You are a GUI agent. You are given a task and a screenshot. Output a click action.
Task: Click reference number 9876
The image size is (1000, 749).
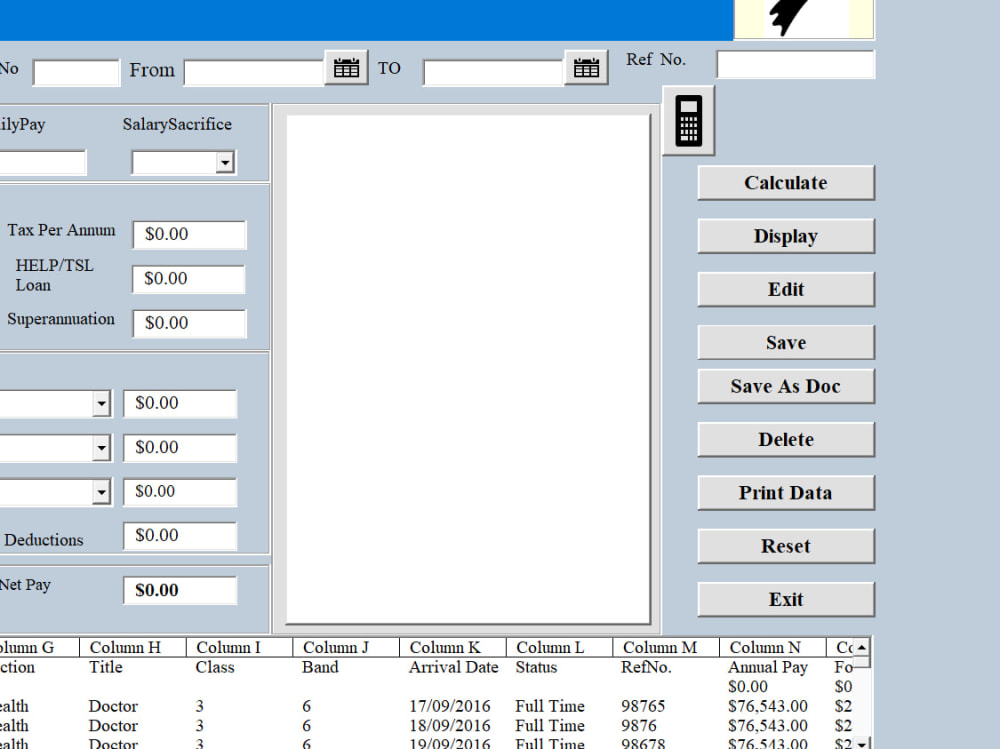pos(638,726)
